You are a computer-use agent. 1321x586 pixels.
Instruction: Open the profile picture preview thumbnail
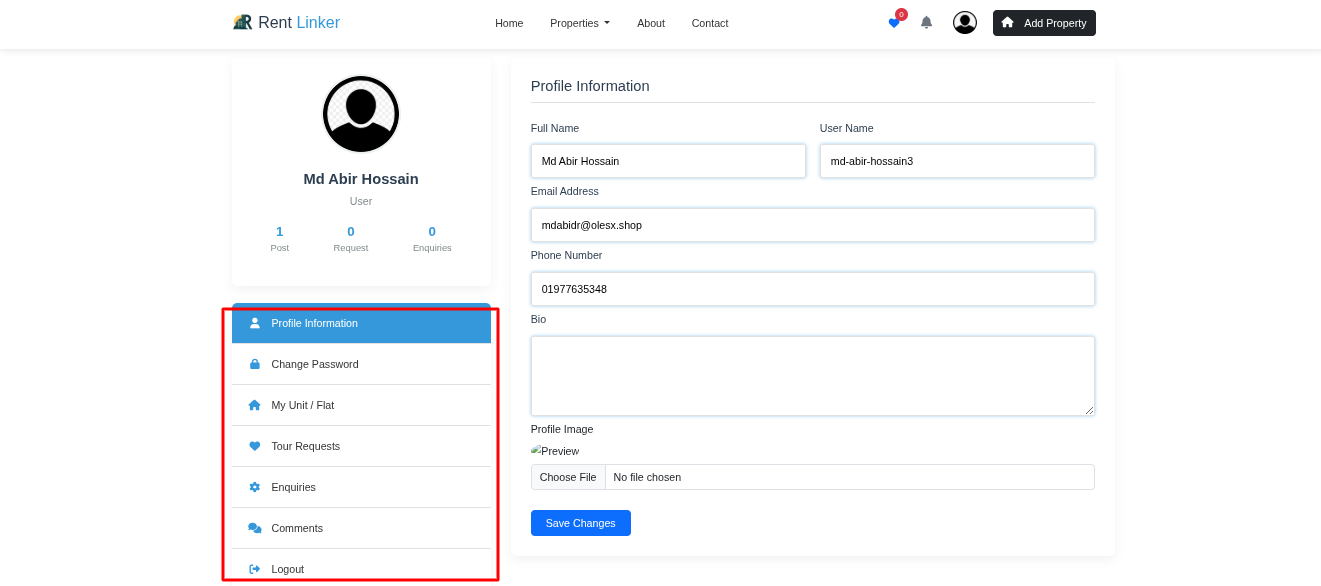554,451
